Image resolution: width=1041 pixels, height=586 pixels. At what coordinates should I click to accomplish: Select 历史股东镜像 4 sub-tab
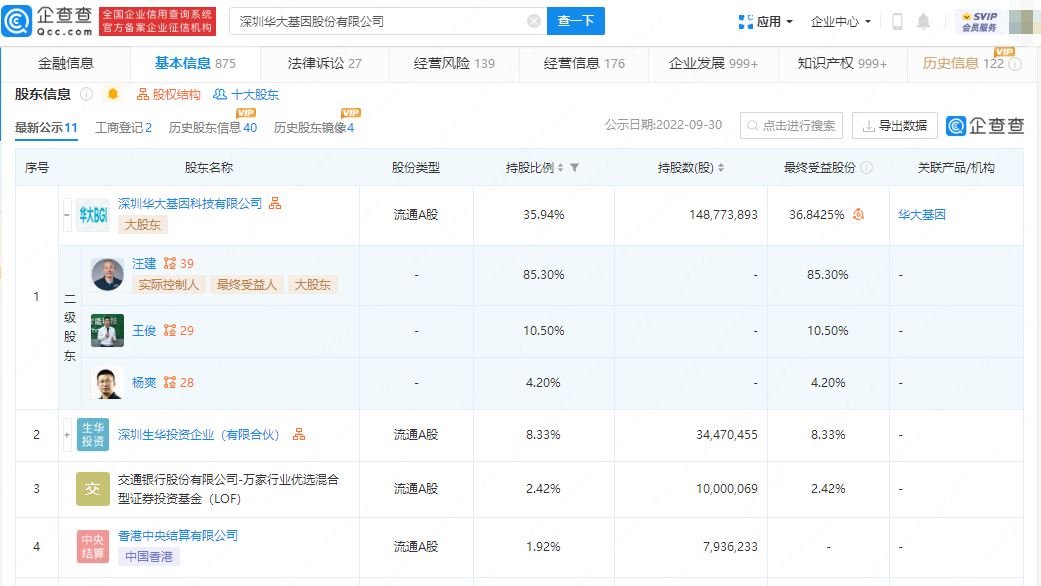click(x=313, y=127)
